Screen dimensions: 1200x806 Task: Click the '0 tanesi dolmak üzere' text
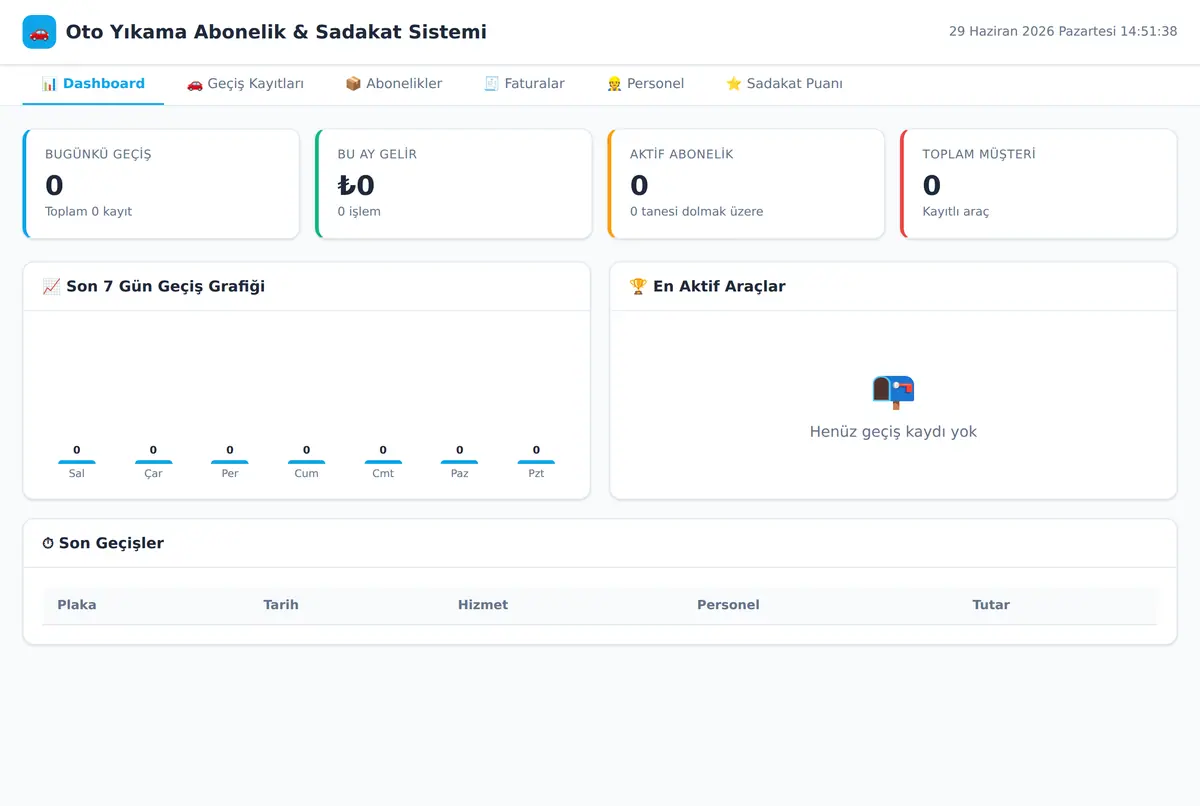point(696,212)
